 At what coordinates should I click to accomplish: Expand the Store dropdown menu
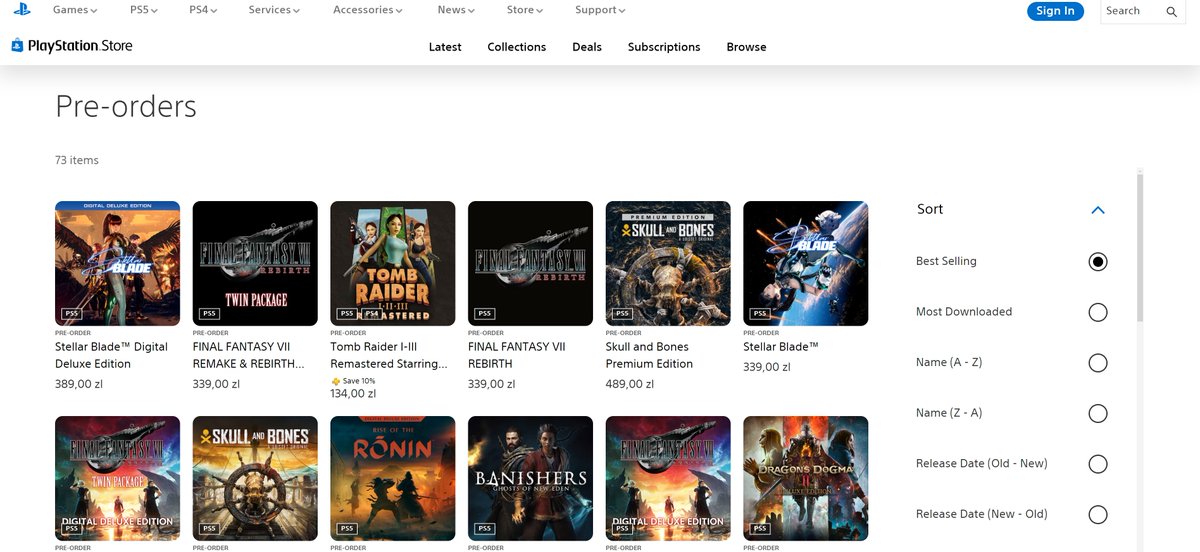(525, 10)
